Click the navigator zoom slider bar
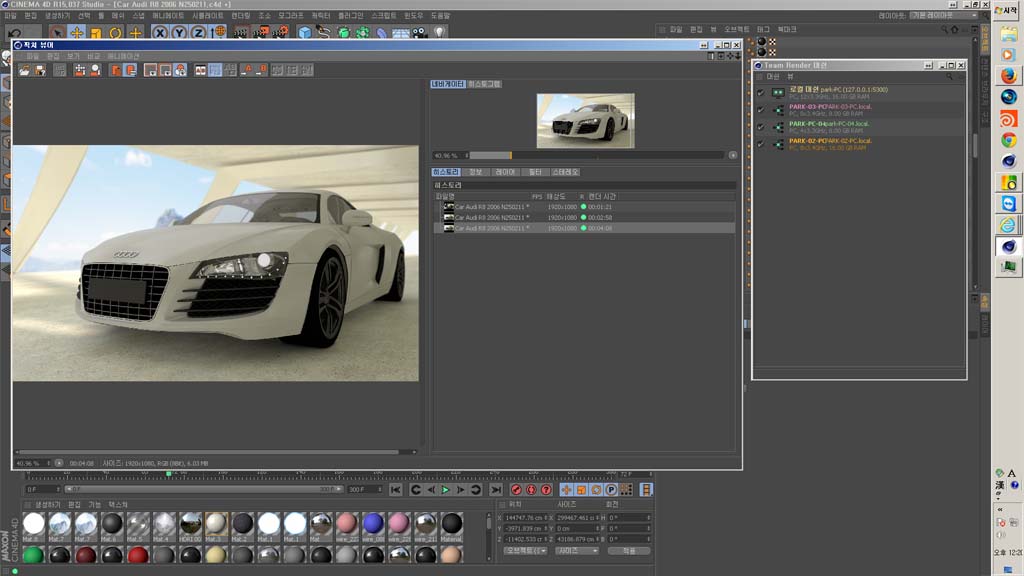 tap(596, 155)
